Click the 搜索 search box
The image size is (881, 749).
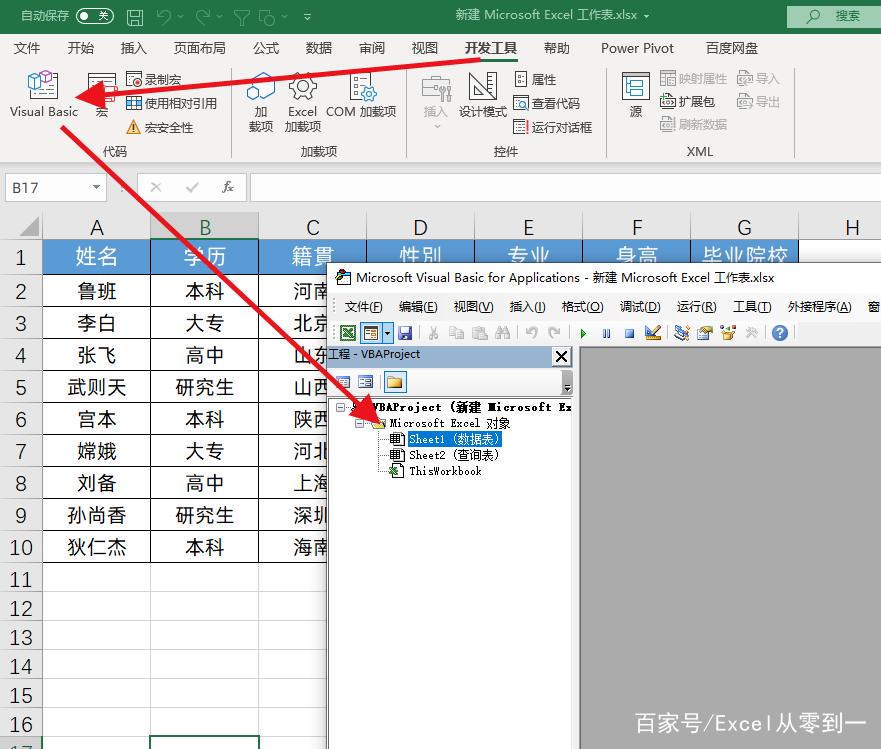coord(834,16)
